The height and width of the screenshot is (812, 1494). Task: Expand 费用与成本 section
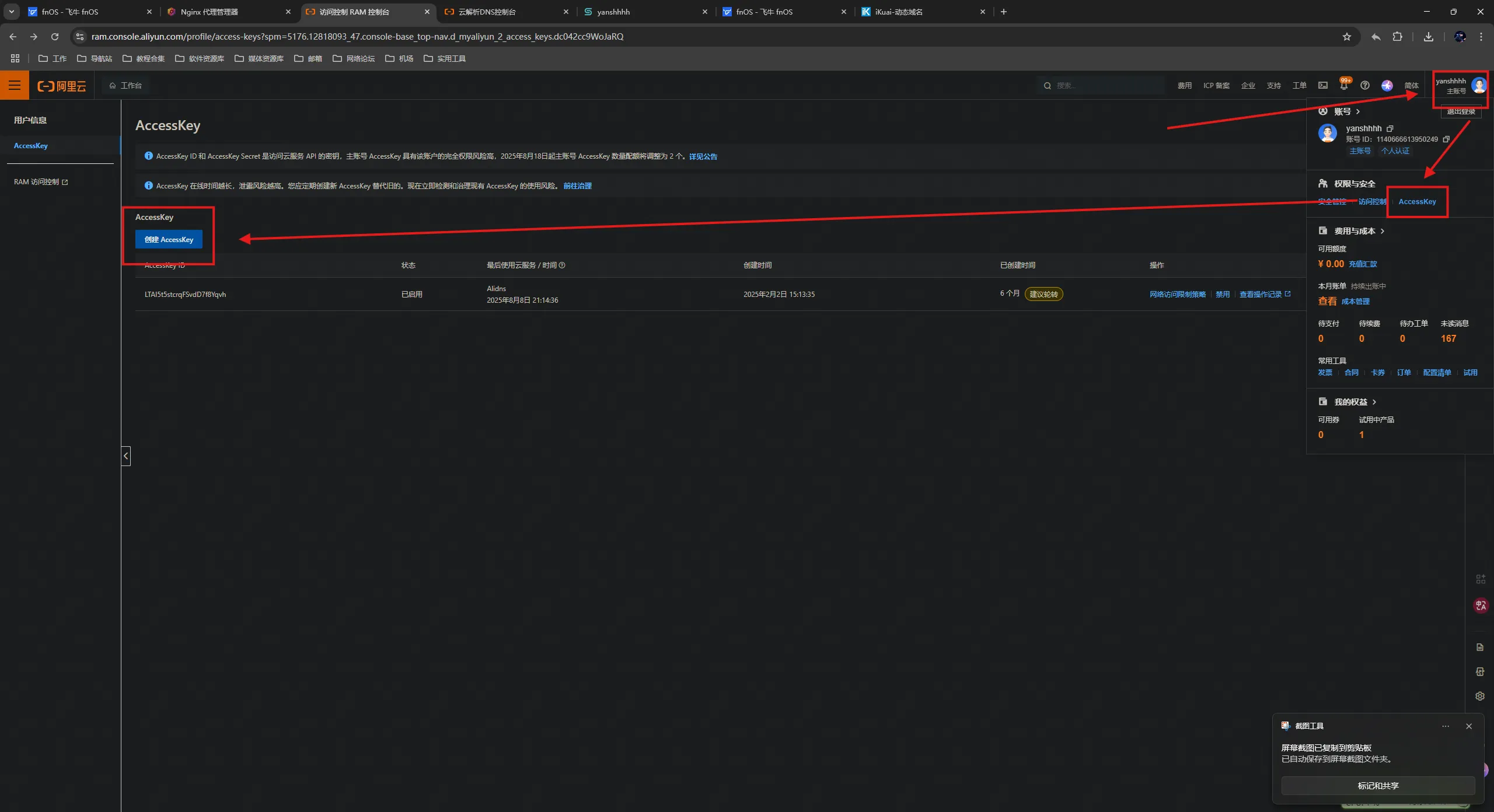[x=1383, y=231]
